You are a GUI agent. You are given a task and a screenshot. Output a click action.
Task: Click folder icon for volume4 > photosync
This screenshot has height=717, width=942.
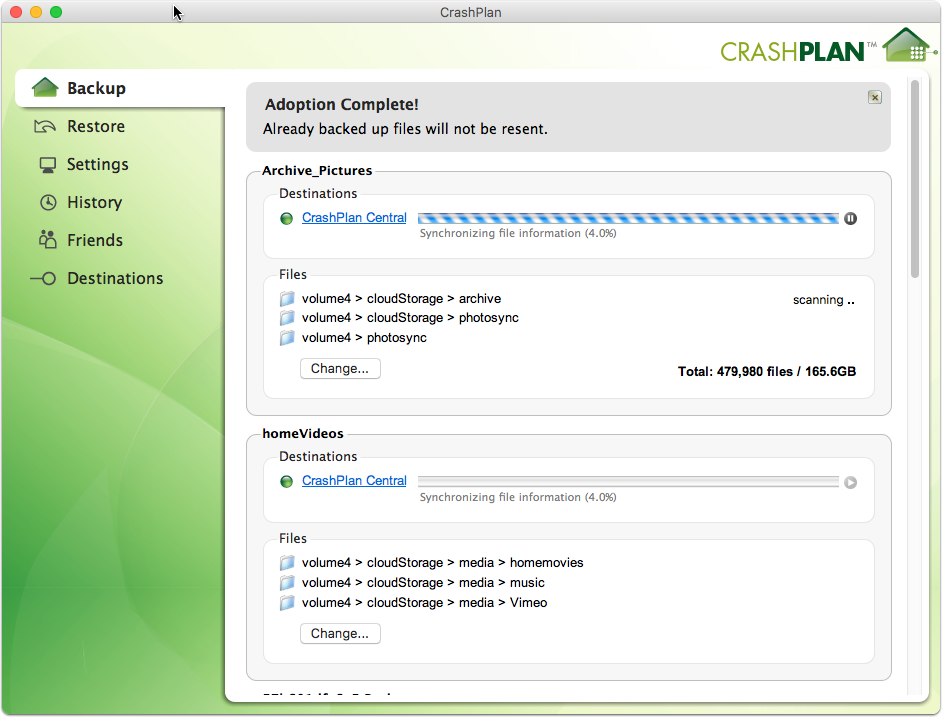click(287, 338)
